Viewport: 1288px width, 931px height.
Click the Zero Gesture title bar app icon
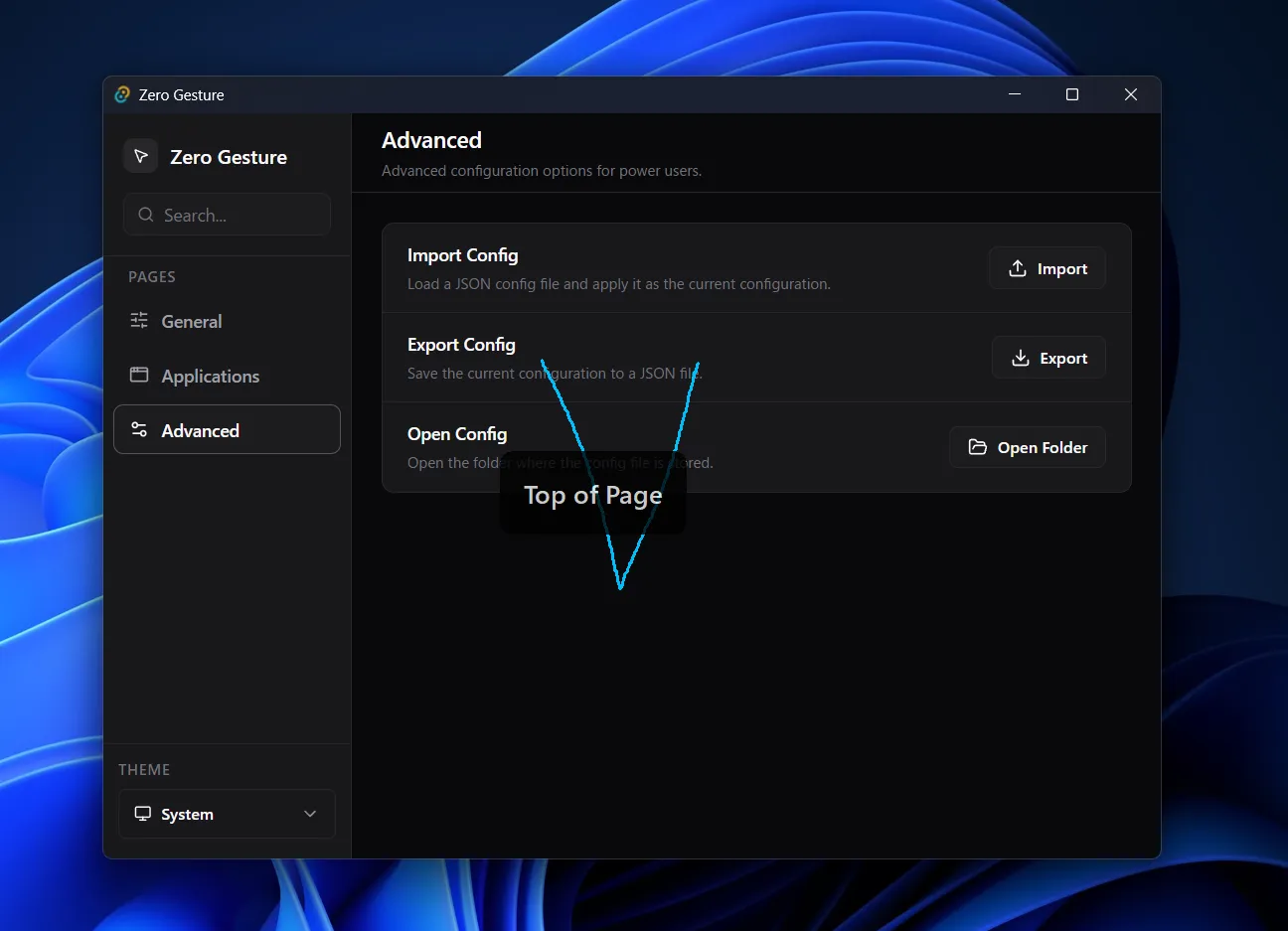click(x=122, y=94)
